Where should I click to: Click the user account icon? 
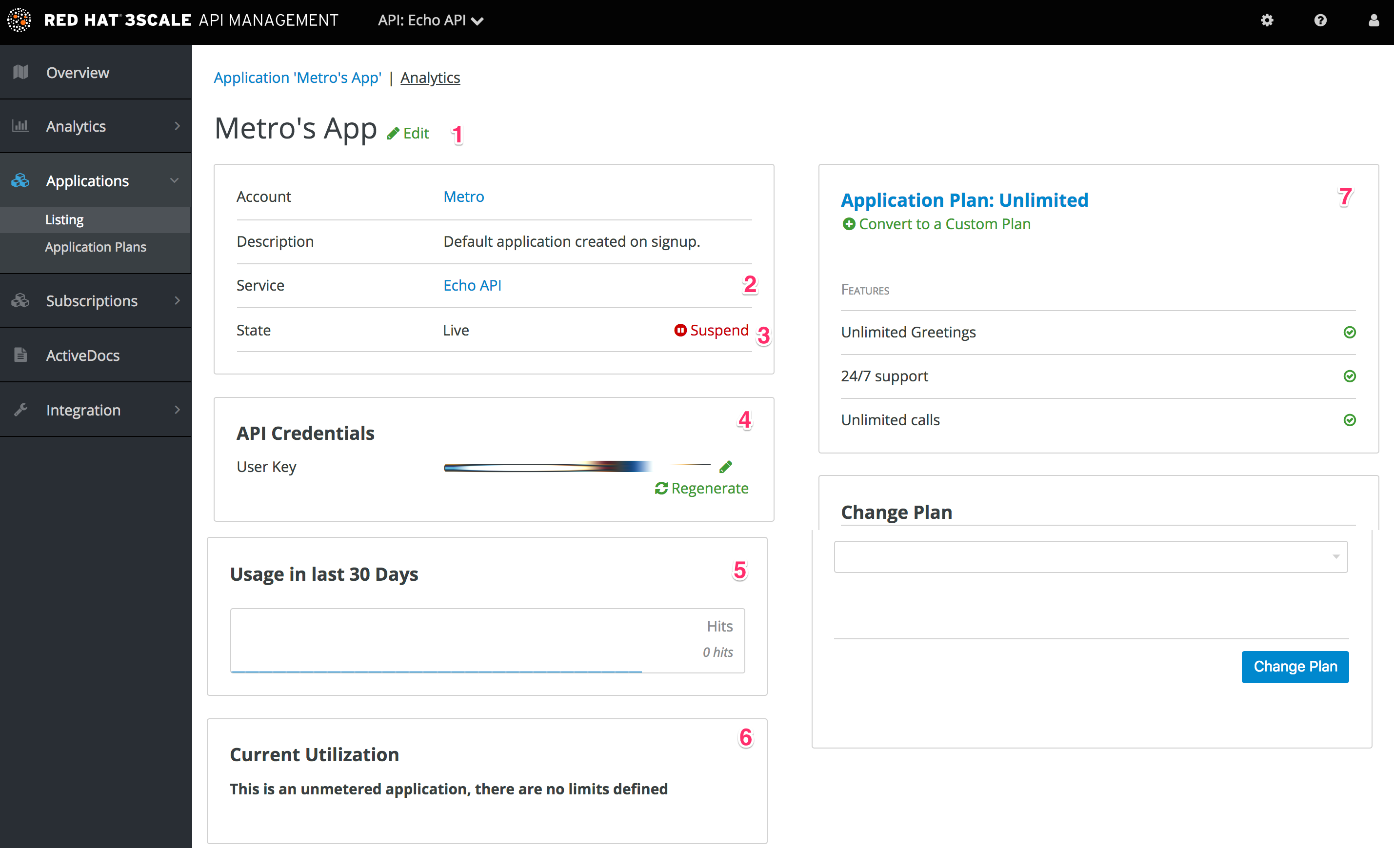point(1374,20)
